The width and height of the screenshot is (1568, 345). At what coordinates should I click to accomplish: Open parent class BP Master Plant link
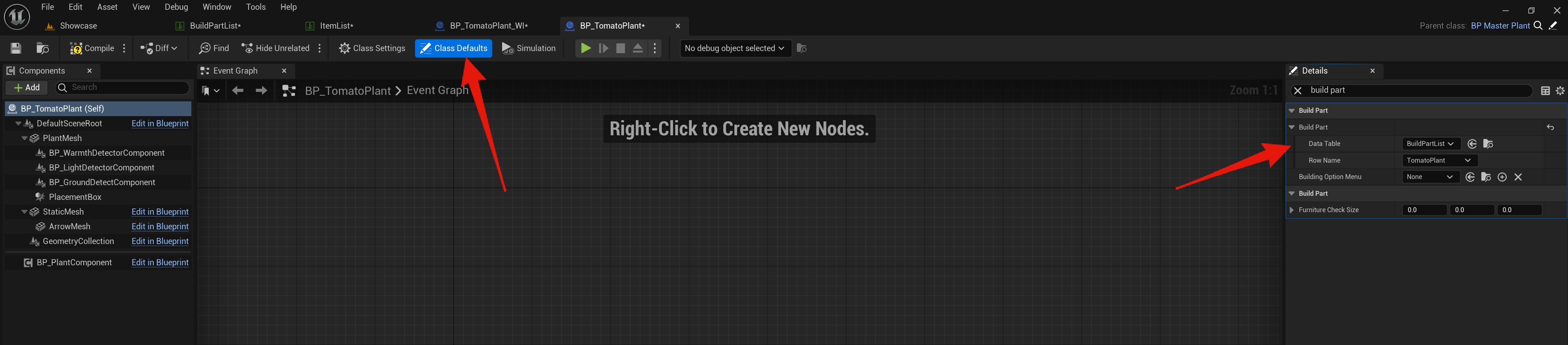[1500, 26]
